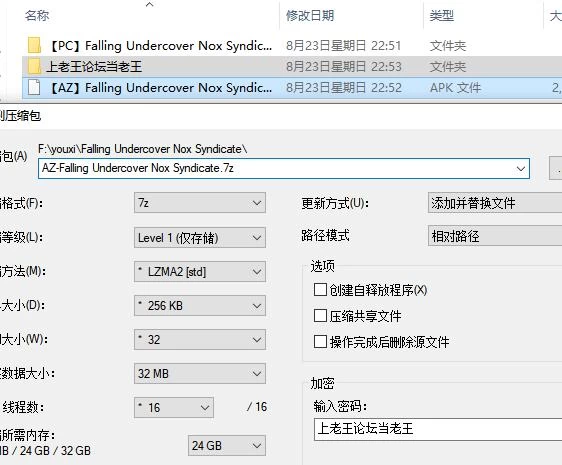Open the archive format 7z dropdown
Screen dimensions: 562x465
coord(200,203)
